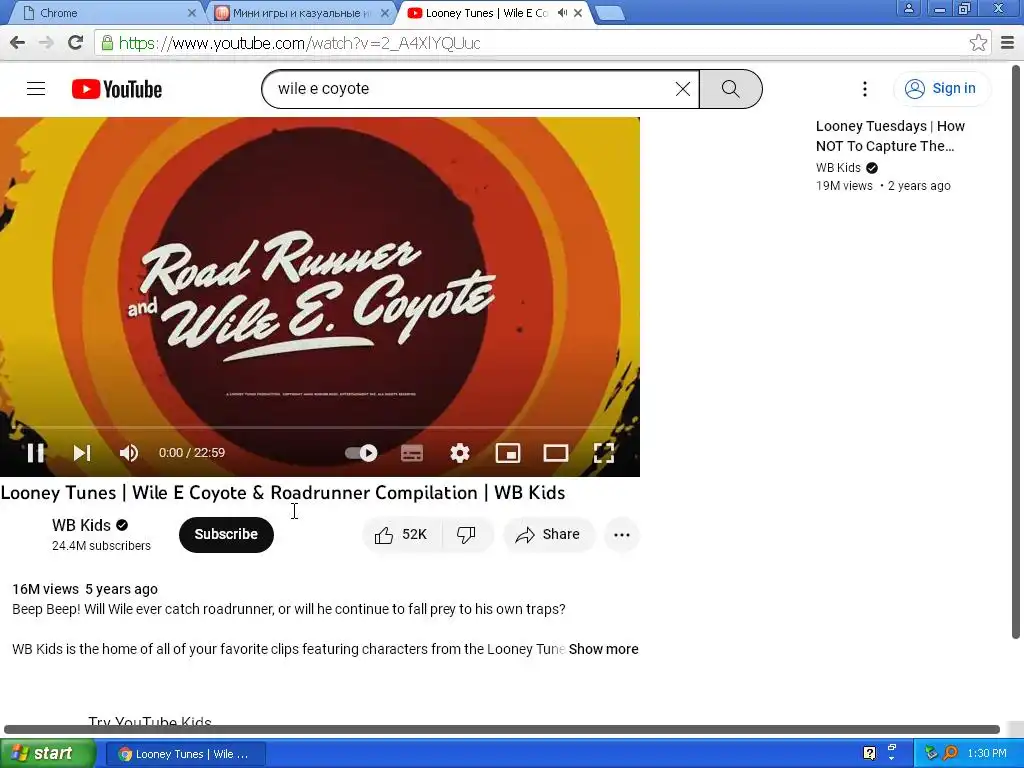Bookmark this page with star icon
Image resolution: width=1024 pixels, height=768 pixels.
(978, 42)
